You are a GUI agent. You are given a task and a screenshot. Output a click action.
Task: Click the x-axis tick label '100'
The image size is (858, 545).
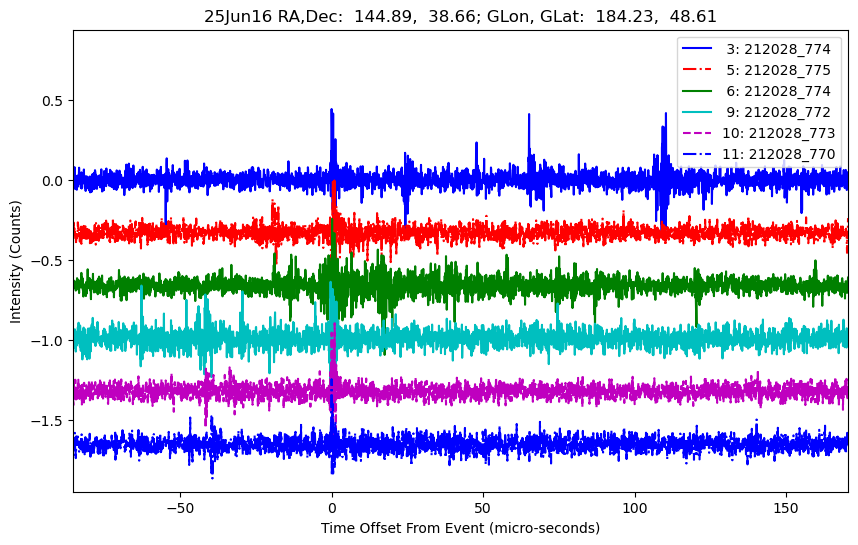[635, 508]
